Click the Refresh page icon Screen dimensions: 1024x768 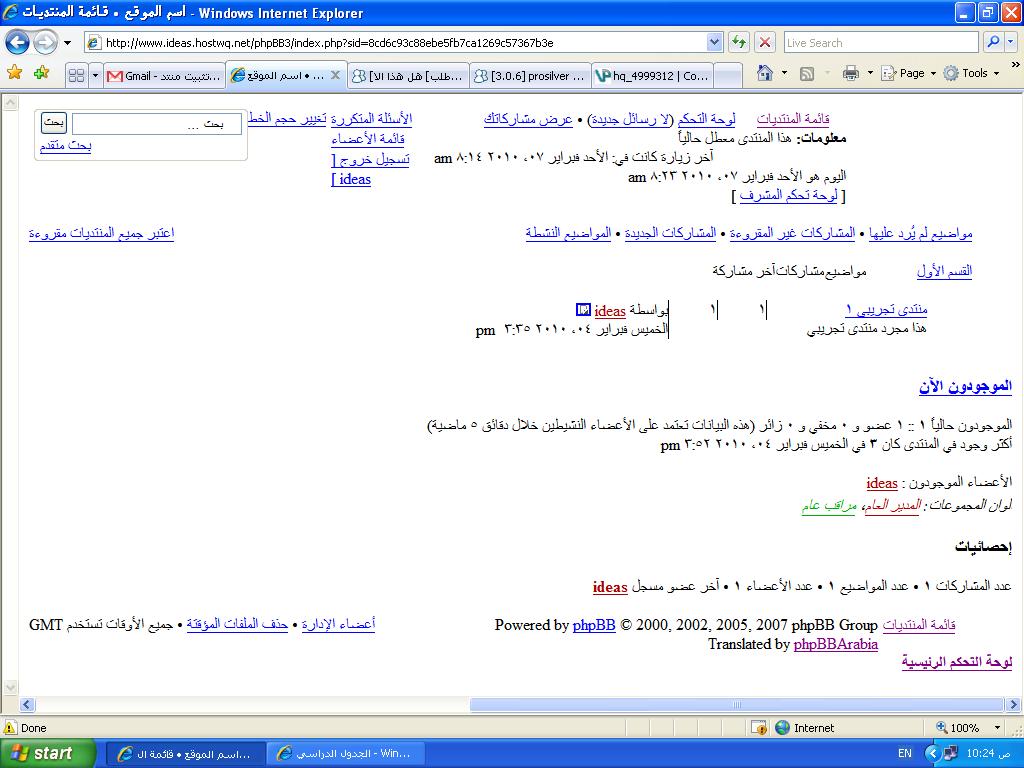pyautogui.click(x=739, y=43)
